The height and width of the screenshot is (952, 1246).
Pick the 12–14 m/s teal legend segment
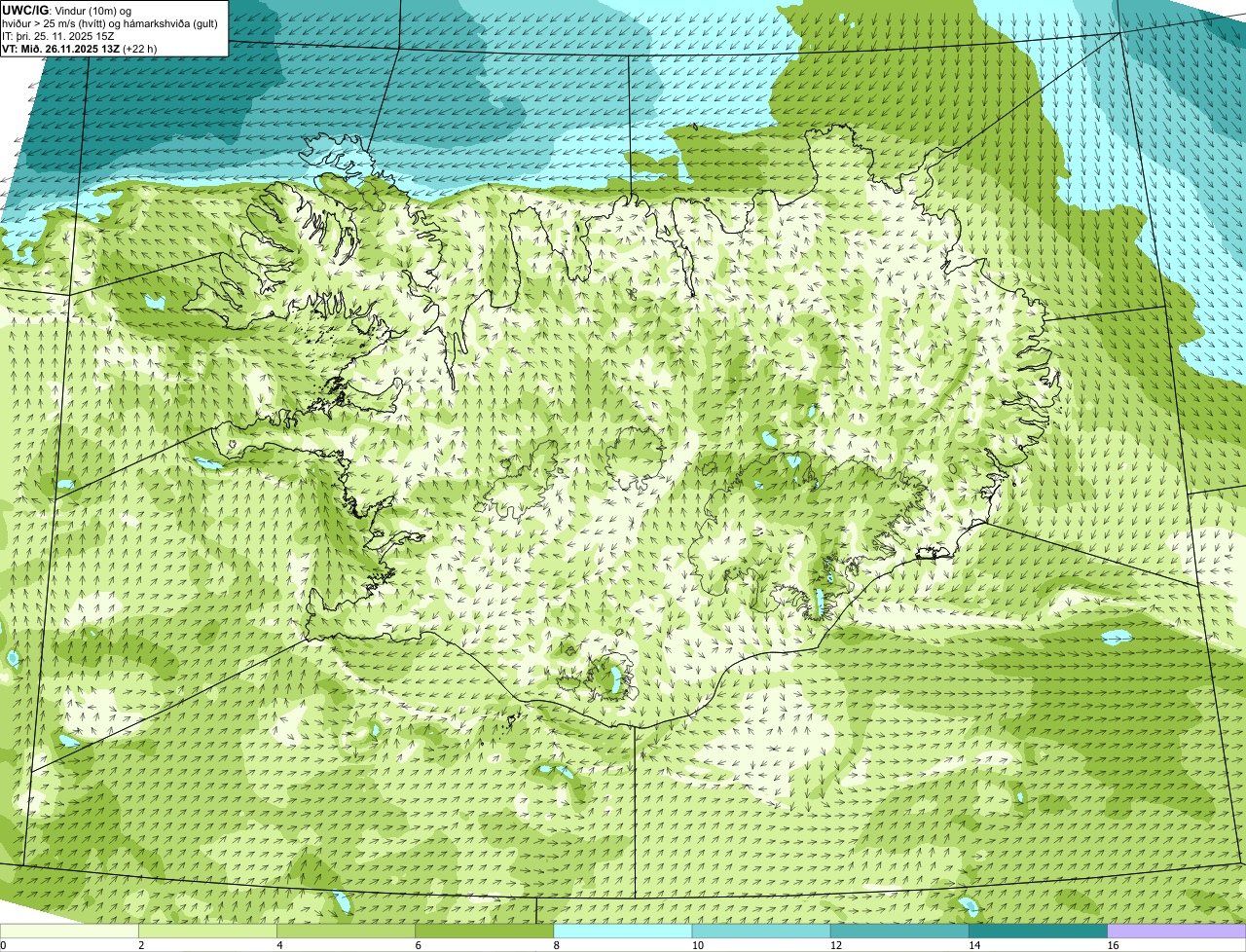[899, 931]
